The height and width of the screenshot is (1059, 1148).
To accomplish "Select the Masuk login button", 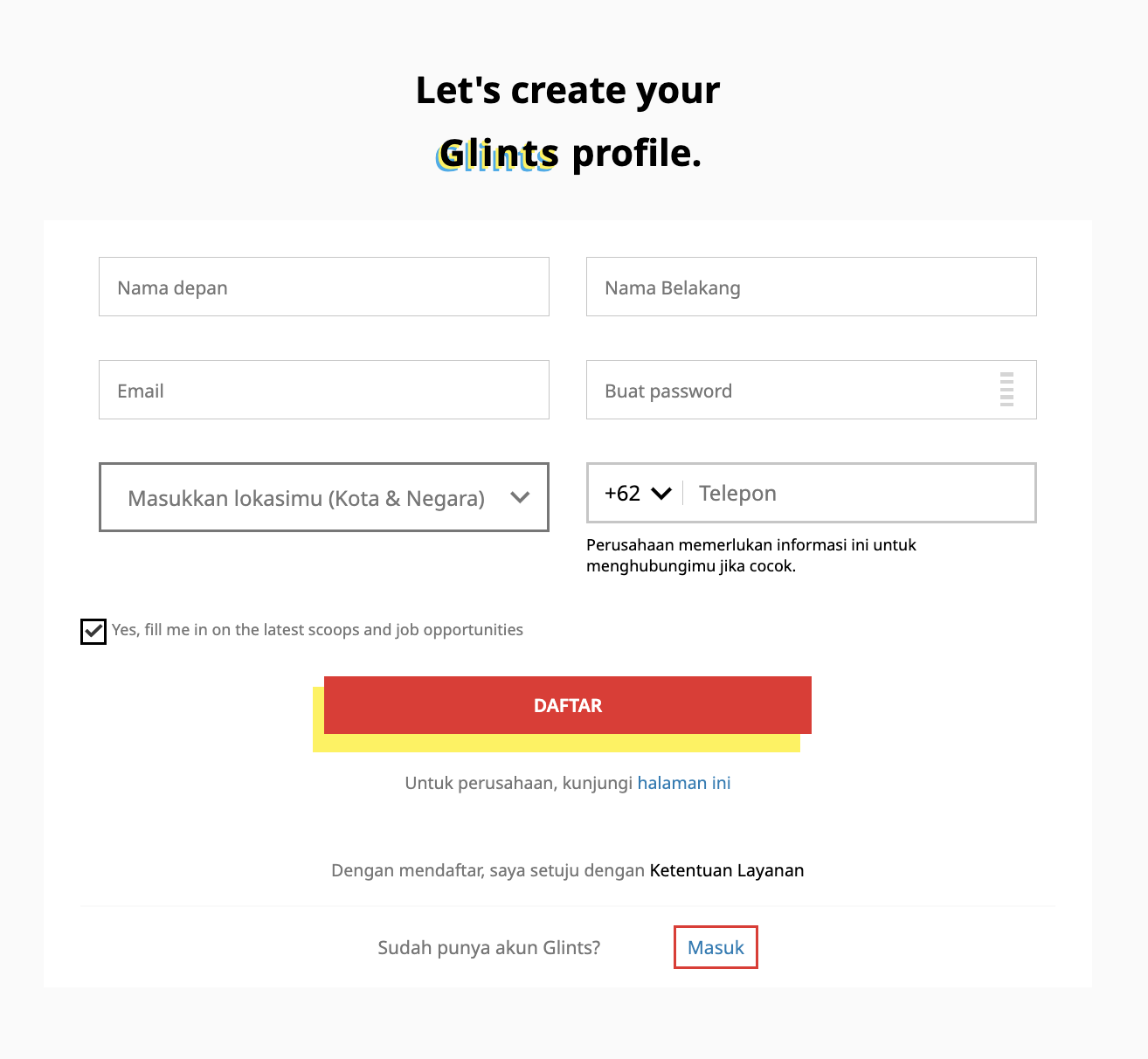I will tap(715, 947).
